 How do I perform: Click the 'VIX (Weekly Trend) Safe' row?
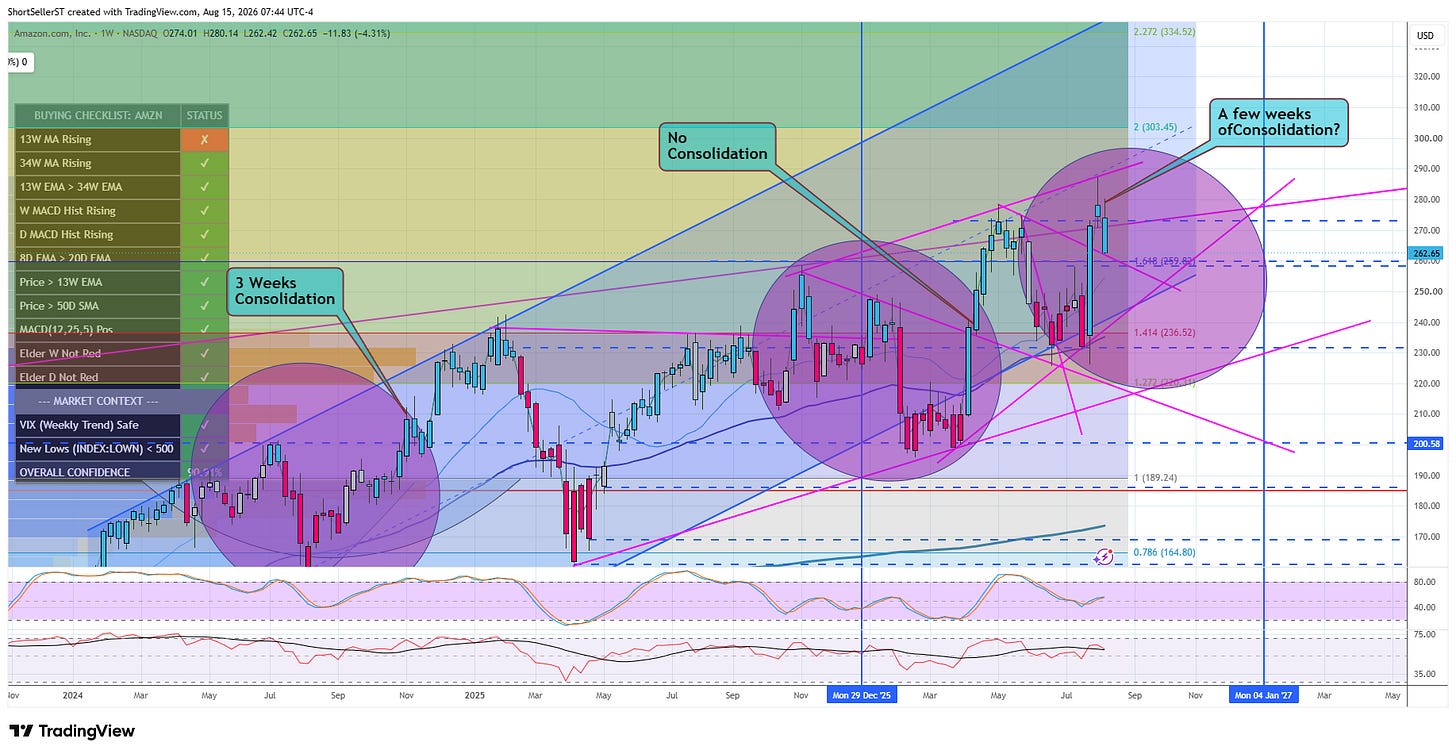click(x=97, y=425)
